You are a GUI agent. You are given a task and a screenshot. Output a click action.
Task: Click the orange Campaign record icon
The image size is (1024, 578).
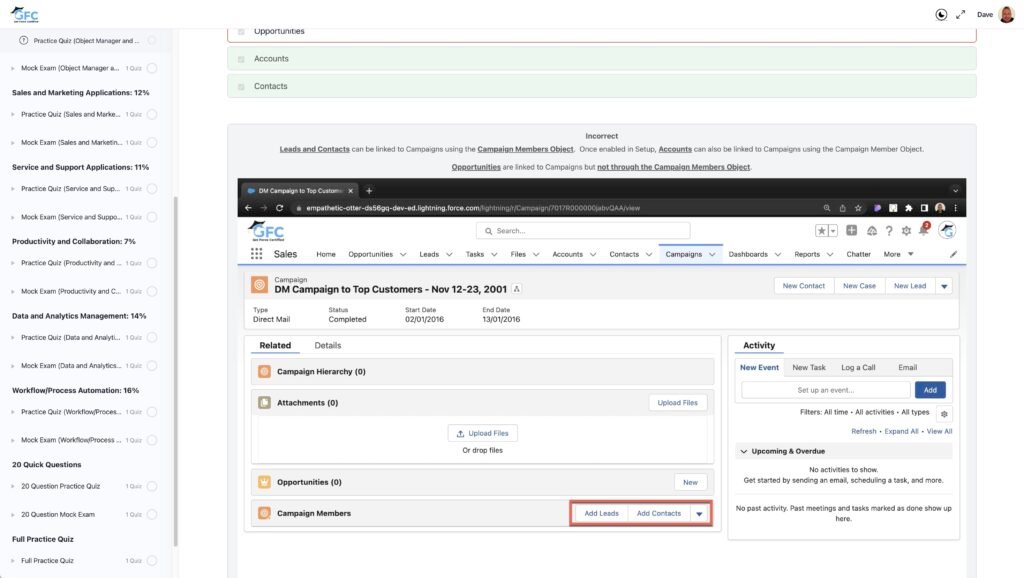click(259, 285)
